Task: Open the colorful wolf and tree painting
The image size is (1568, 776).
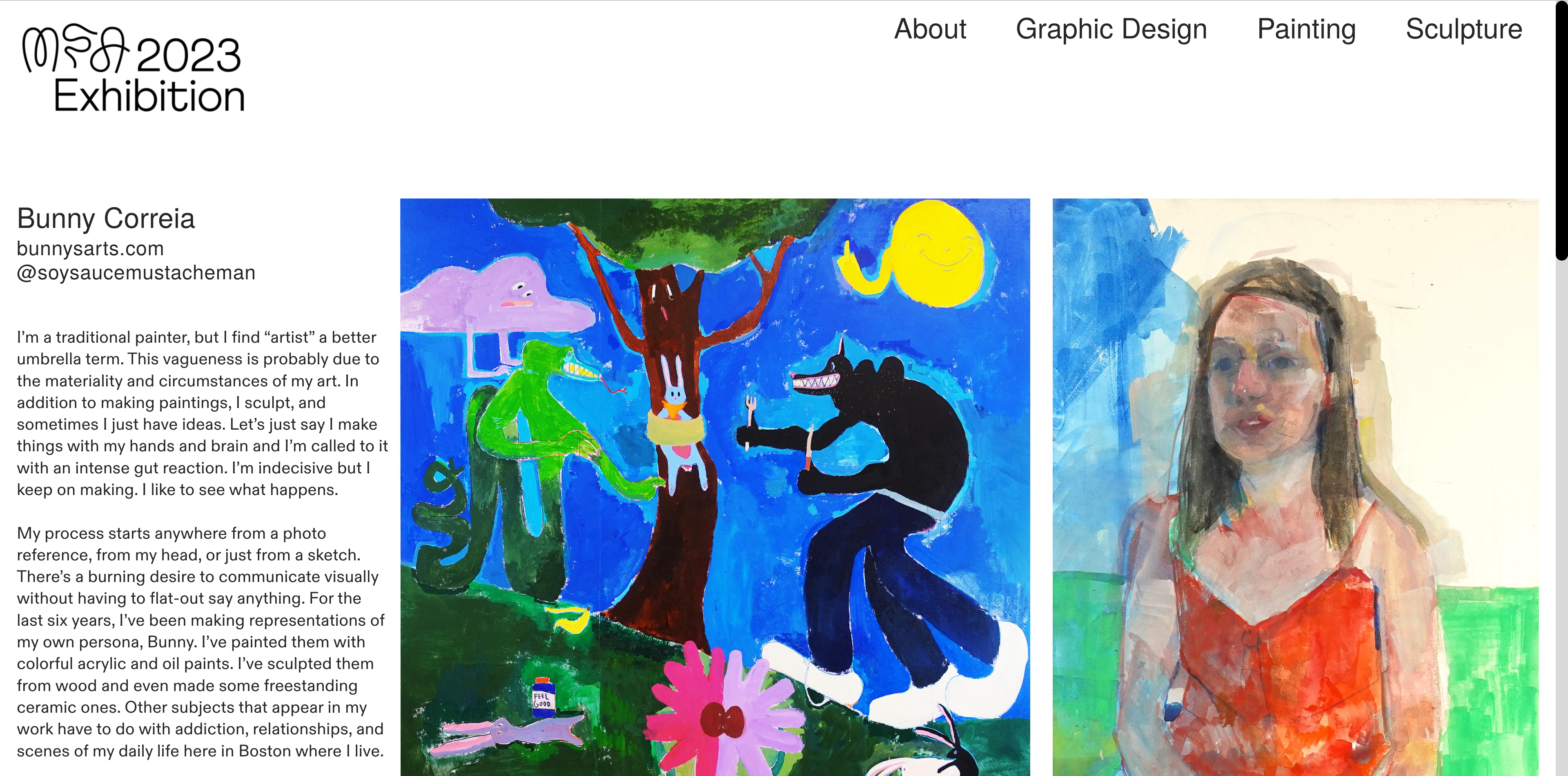Action: [715, 487]
